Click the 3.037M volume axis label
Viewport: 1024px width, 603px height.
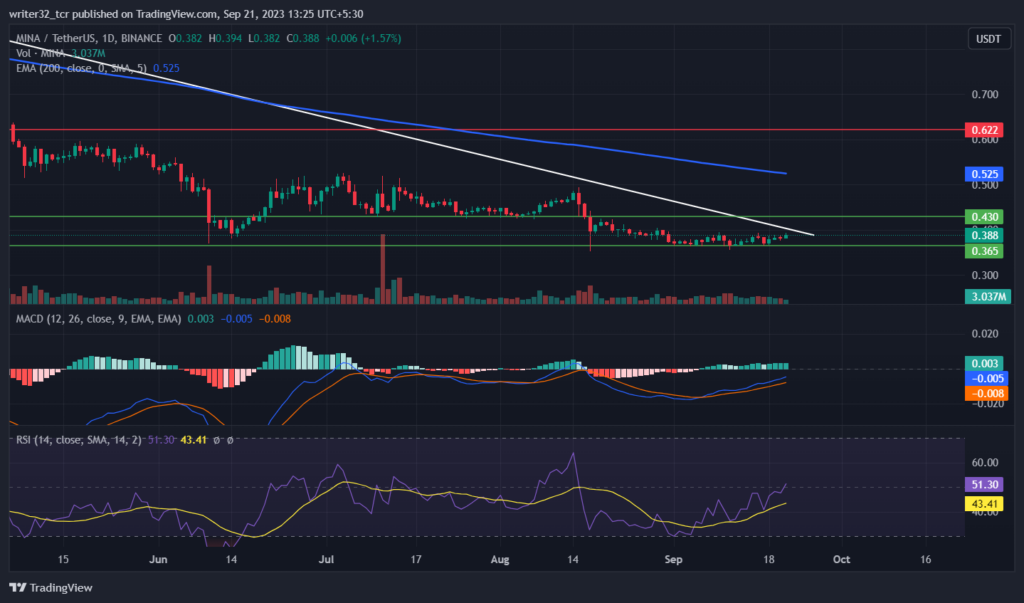point(987,297)
